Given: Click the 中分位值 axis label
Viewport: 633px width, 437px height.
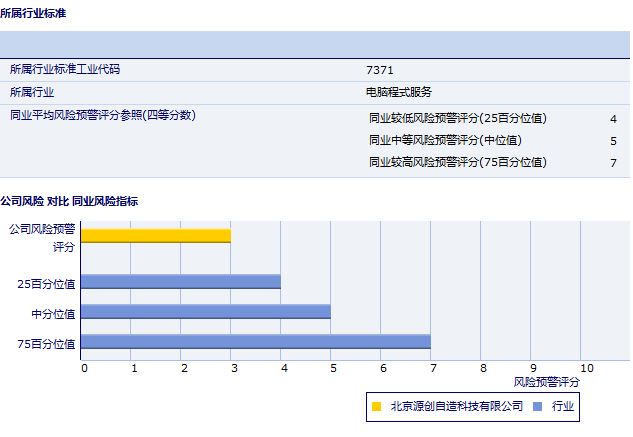Looking at the screenshot, I should point(53,314).
